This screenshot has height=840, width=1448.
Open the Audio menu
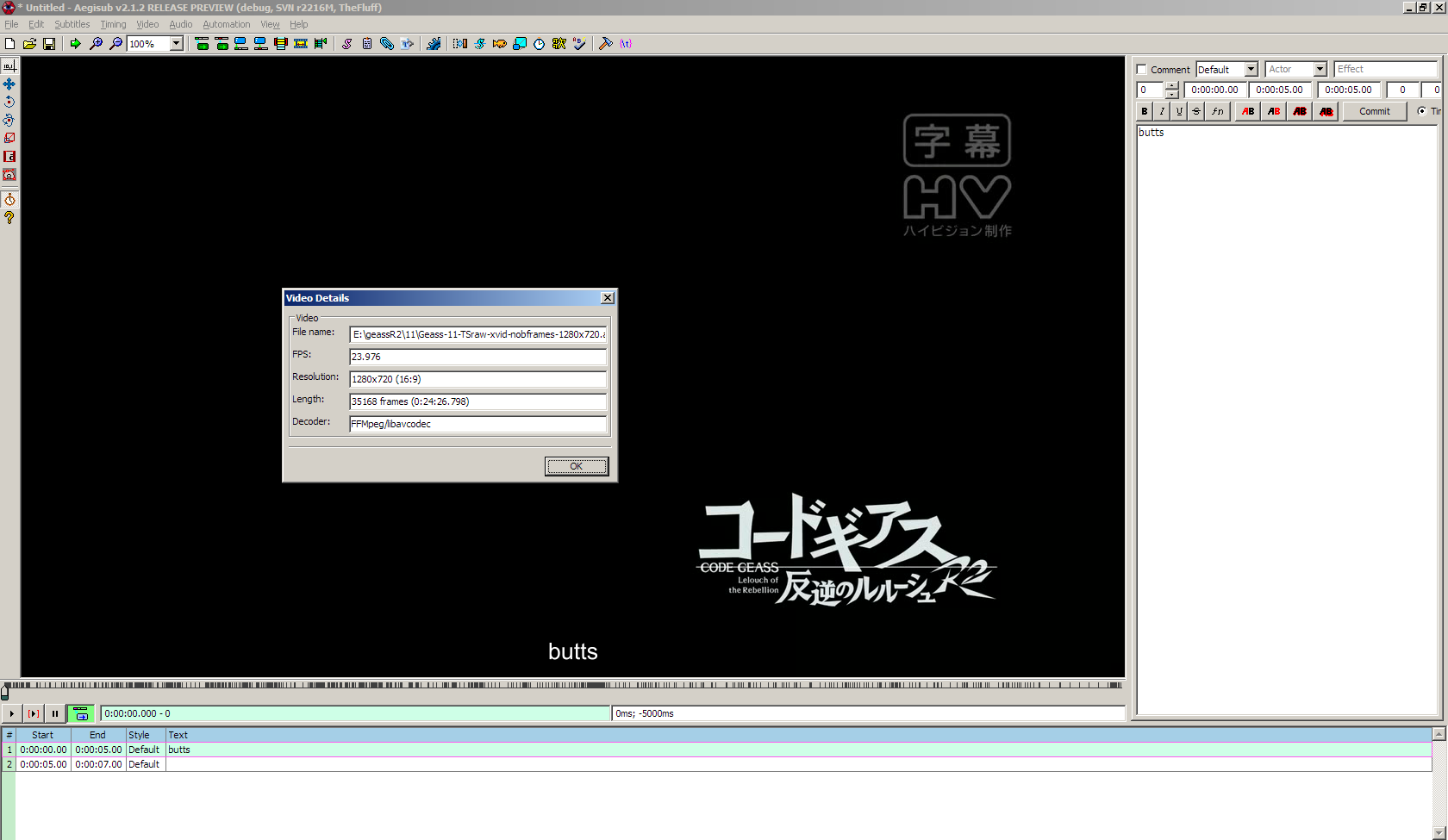point(180,24)
